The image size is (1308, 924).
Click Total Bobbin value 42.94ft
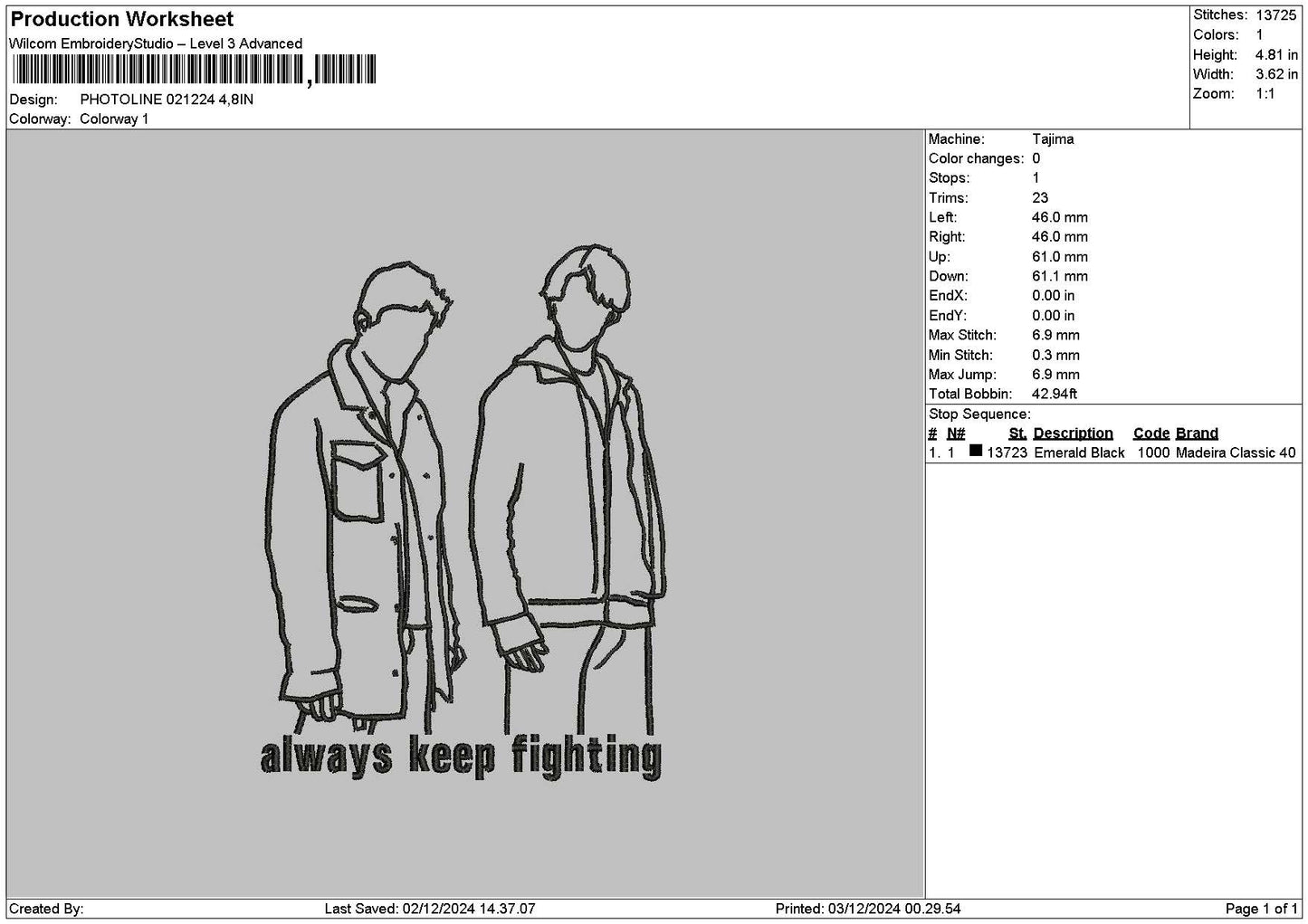pyautogui.click(x=1055, y=395)
